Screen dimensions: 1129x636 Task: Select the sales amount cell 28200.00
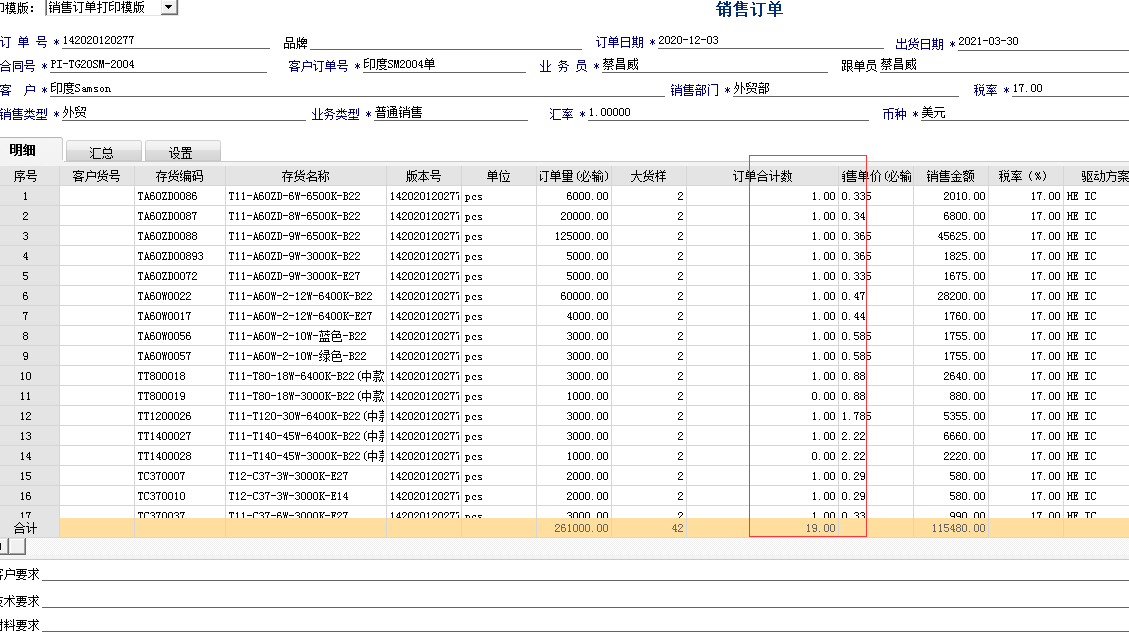click(950, 296)
